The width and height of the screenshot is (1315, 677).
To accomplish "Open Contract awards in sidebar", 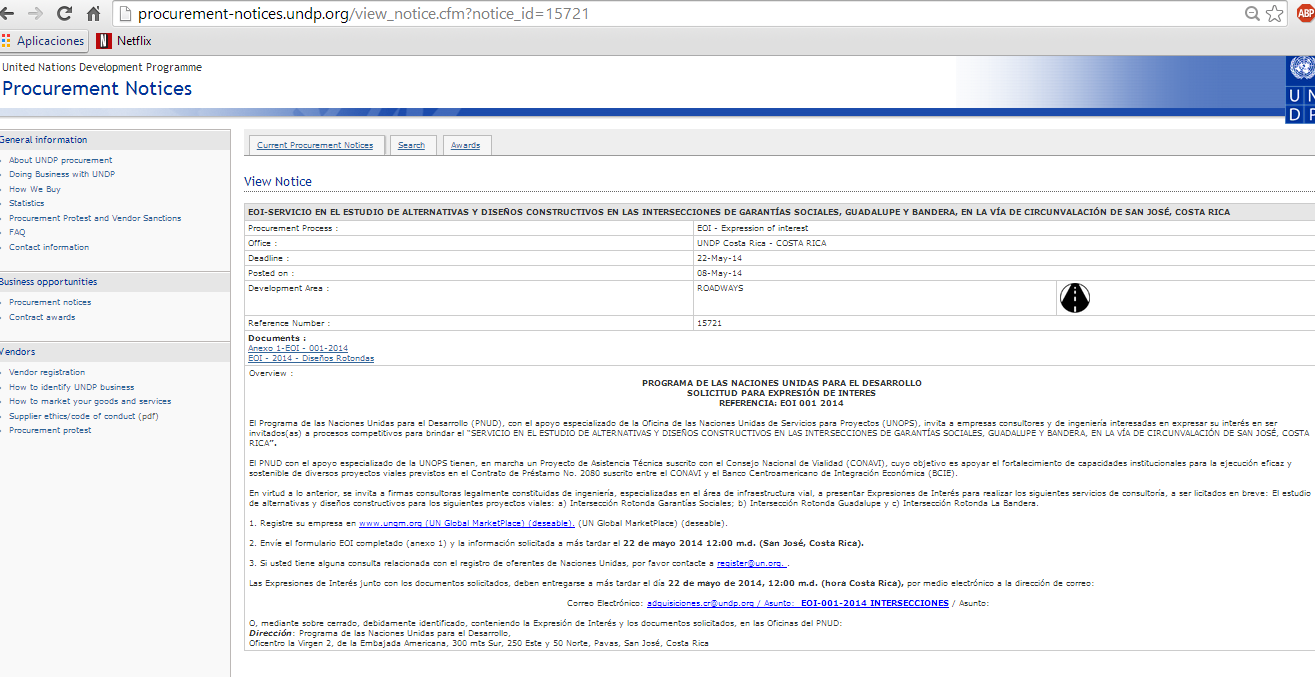I will pyautogui.click(x=42, y=317).
